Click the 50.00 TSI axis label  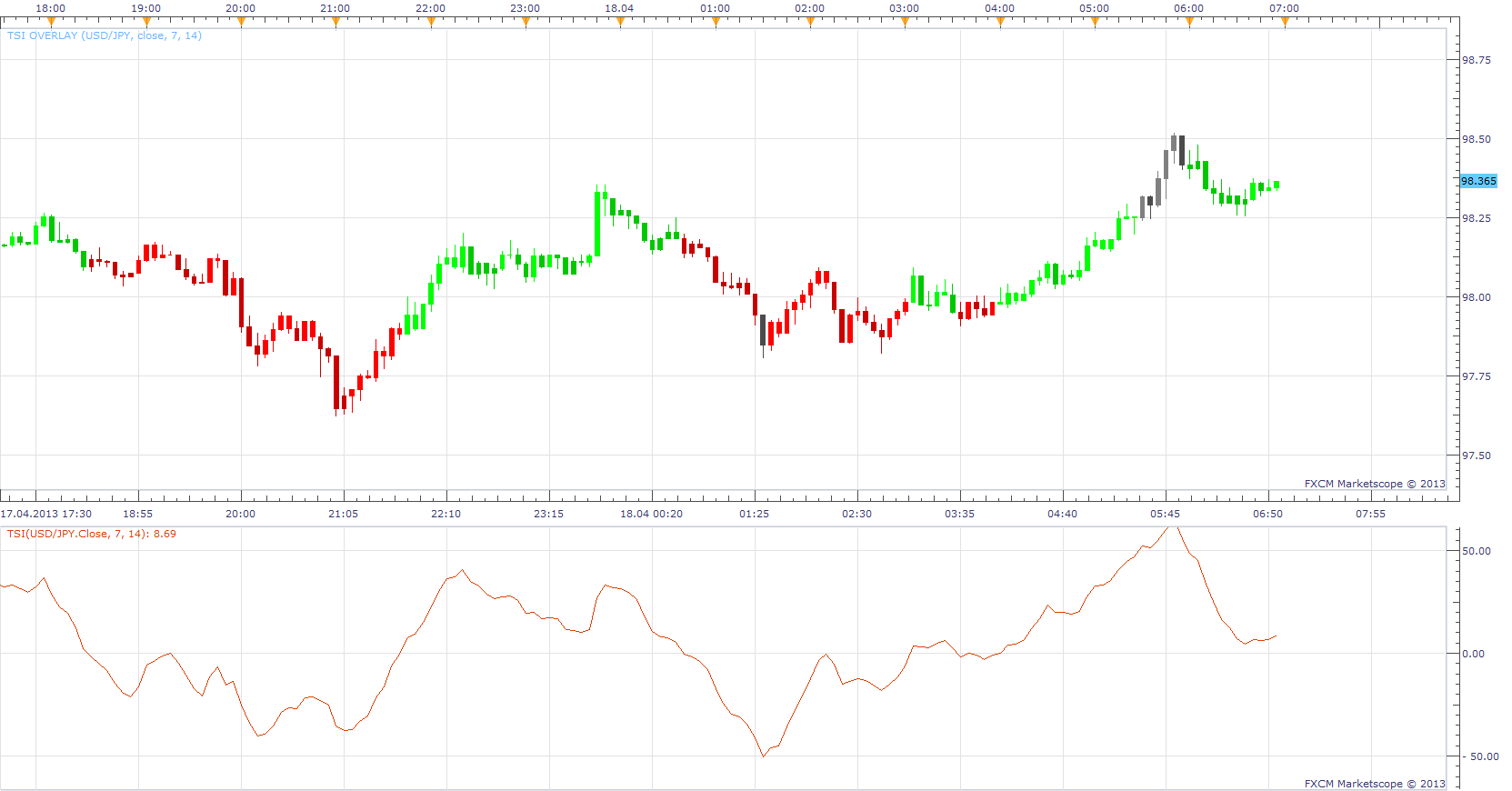pyautogui.click(x=1477, y=551)
